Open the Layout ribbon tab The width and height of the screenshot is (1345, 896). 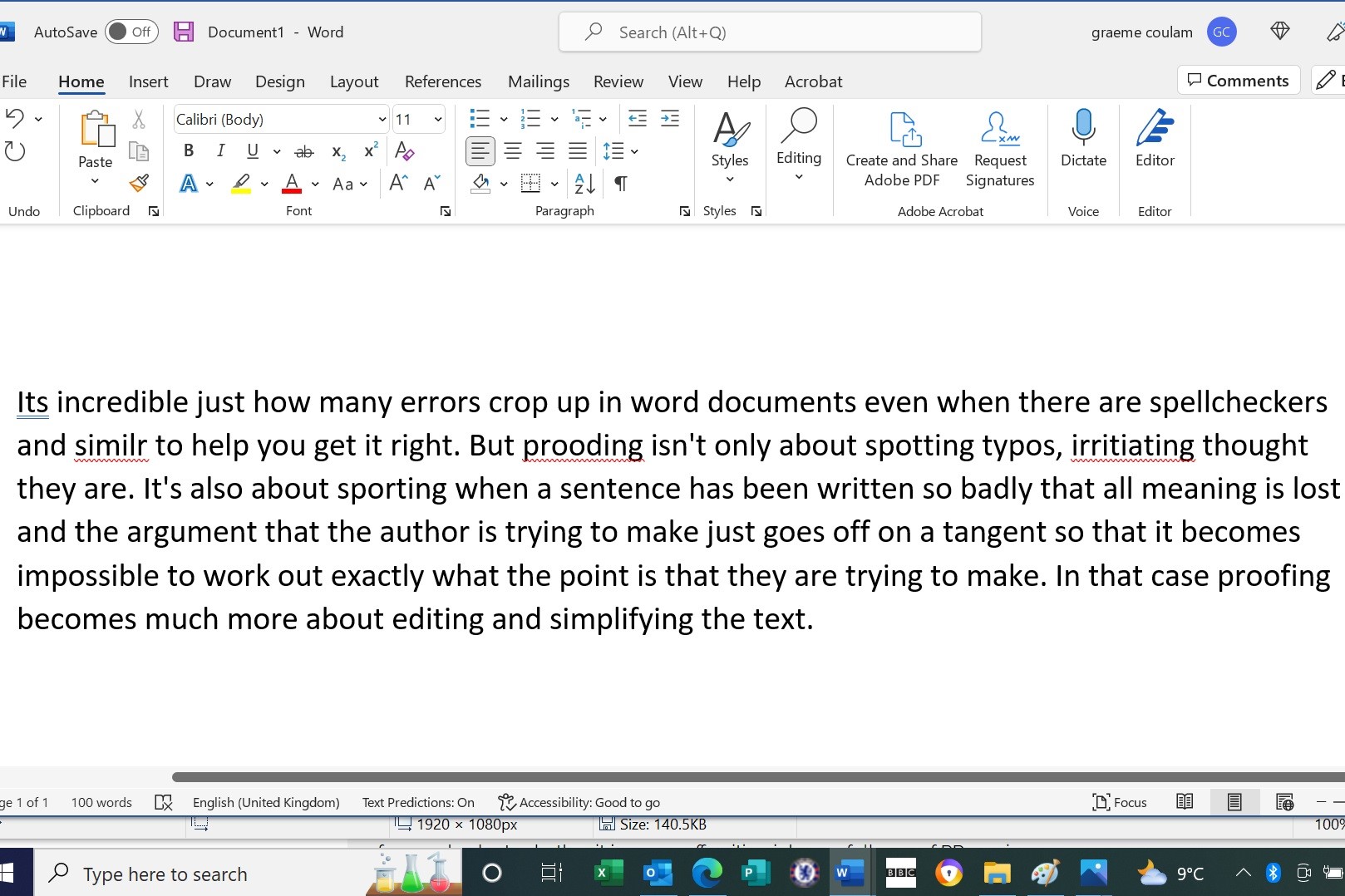coord(354,81)
